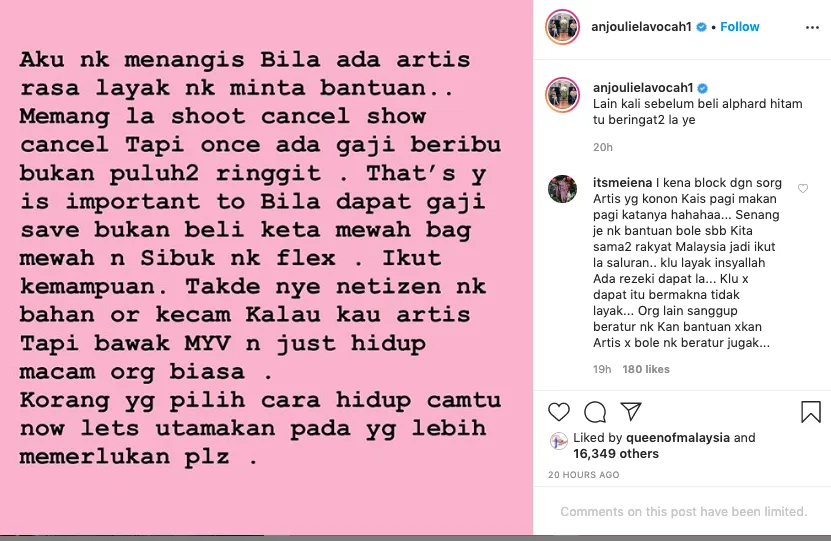Viewport: 831px width, 541px height.
Task: View the 16,349 others who liked
Action: 616,454
